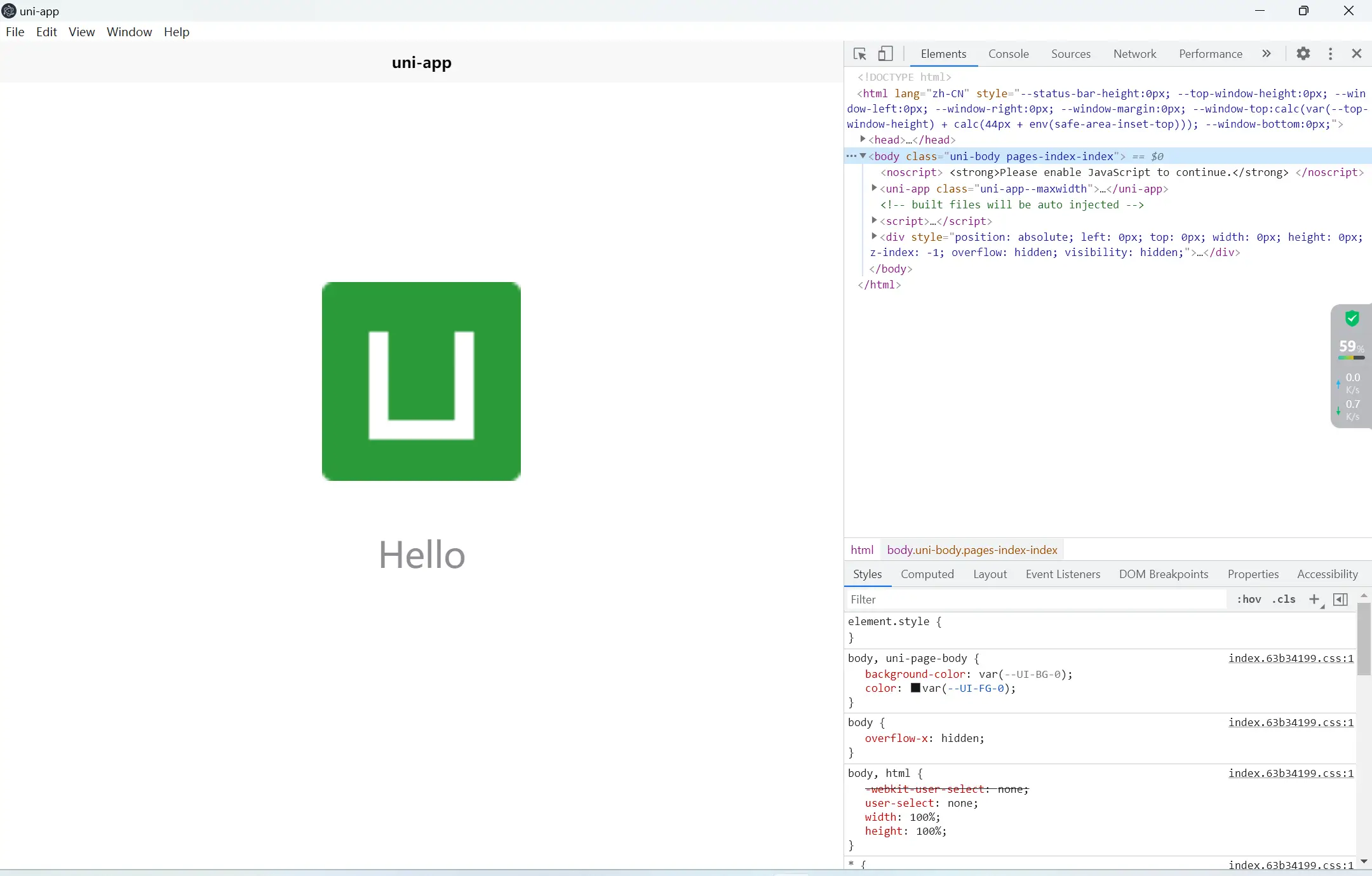
Task: Select the closing body tag line
Action: click(891, 269)
